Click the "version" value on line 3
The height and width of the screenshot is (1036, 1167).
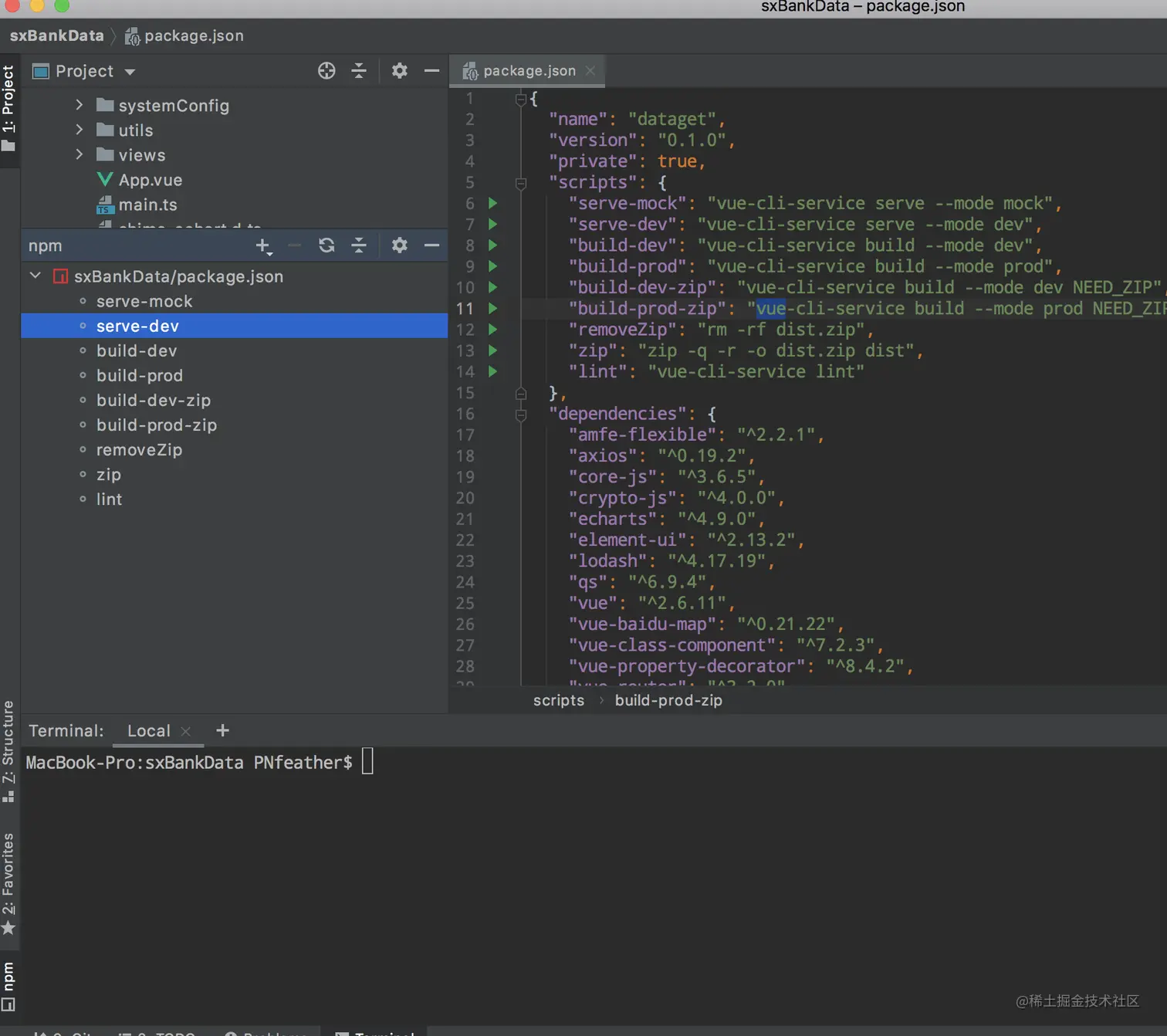click(x=692, y=140)
